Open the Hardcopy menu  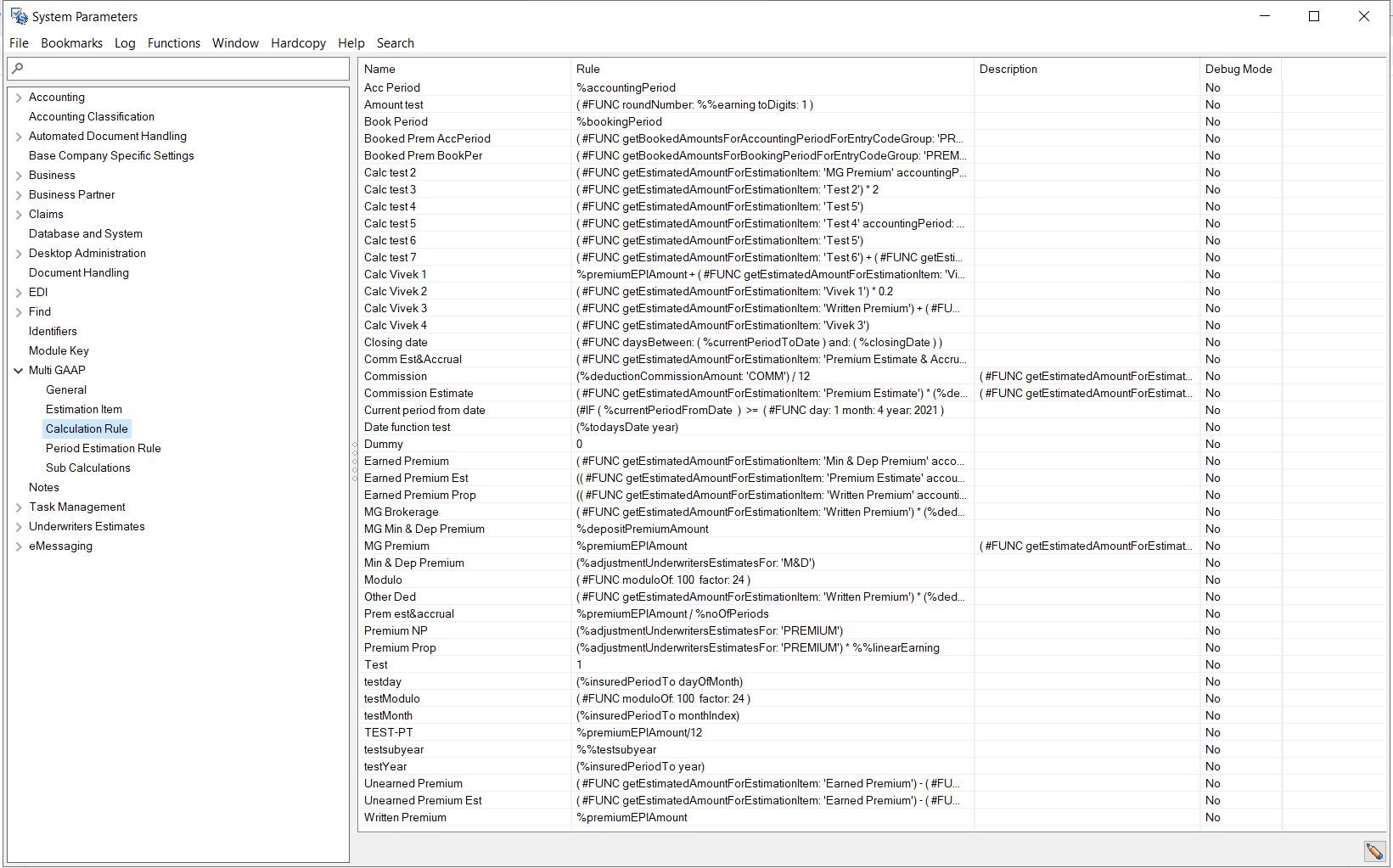point(298,43)
